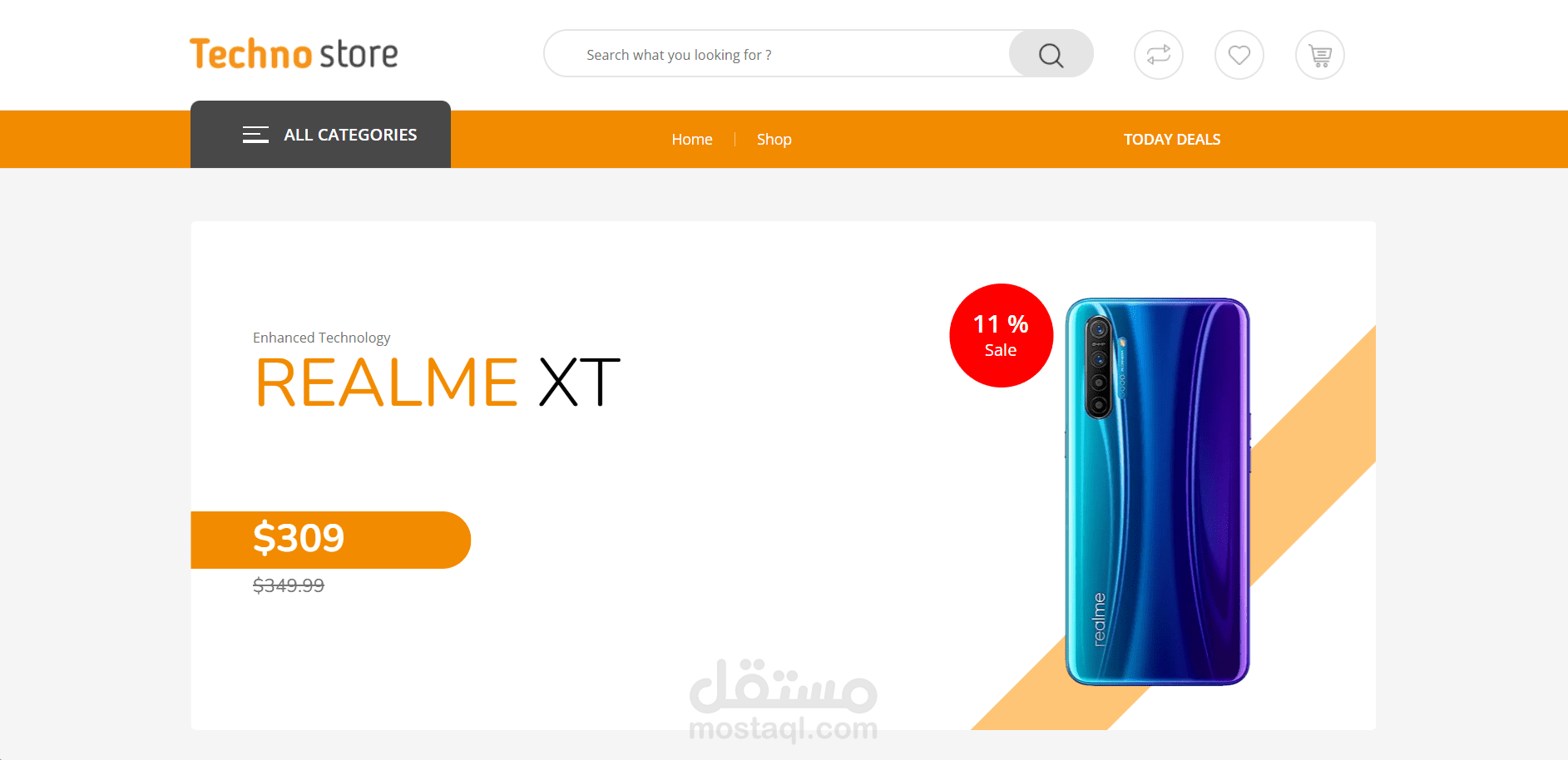The height and width of the screenshot is (760, 1568).
Task: Click the Realme XT phone image
Action: click(1157, 491)
